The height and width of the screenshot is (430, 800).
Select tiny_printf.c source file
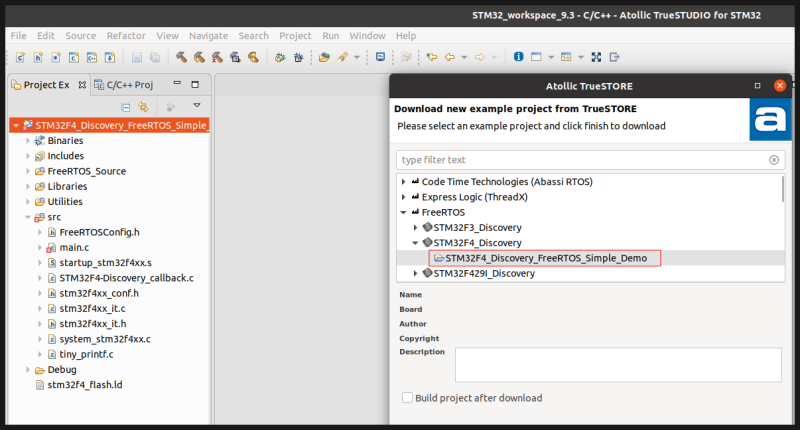86,354
